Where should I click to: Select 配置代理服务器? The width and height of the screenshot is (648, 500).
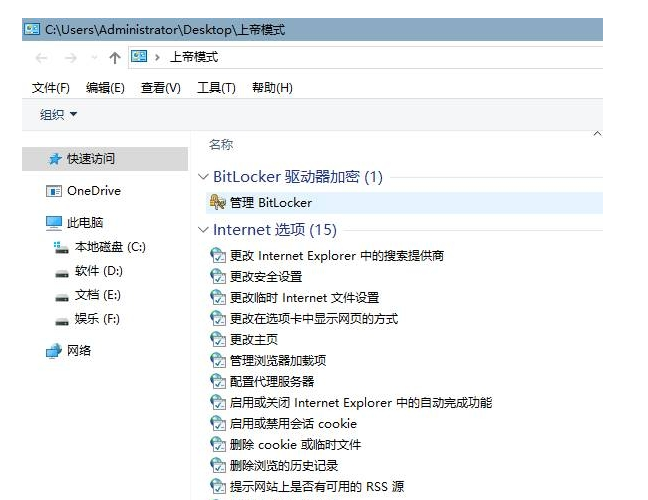pyautogui.click(x=272, y=381)
